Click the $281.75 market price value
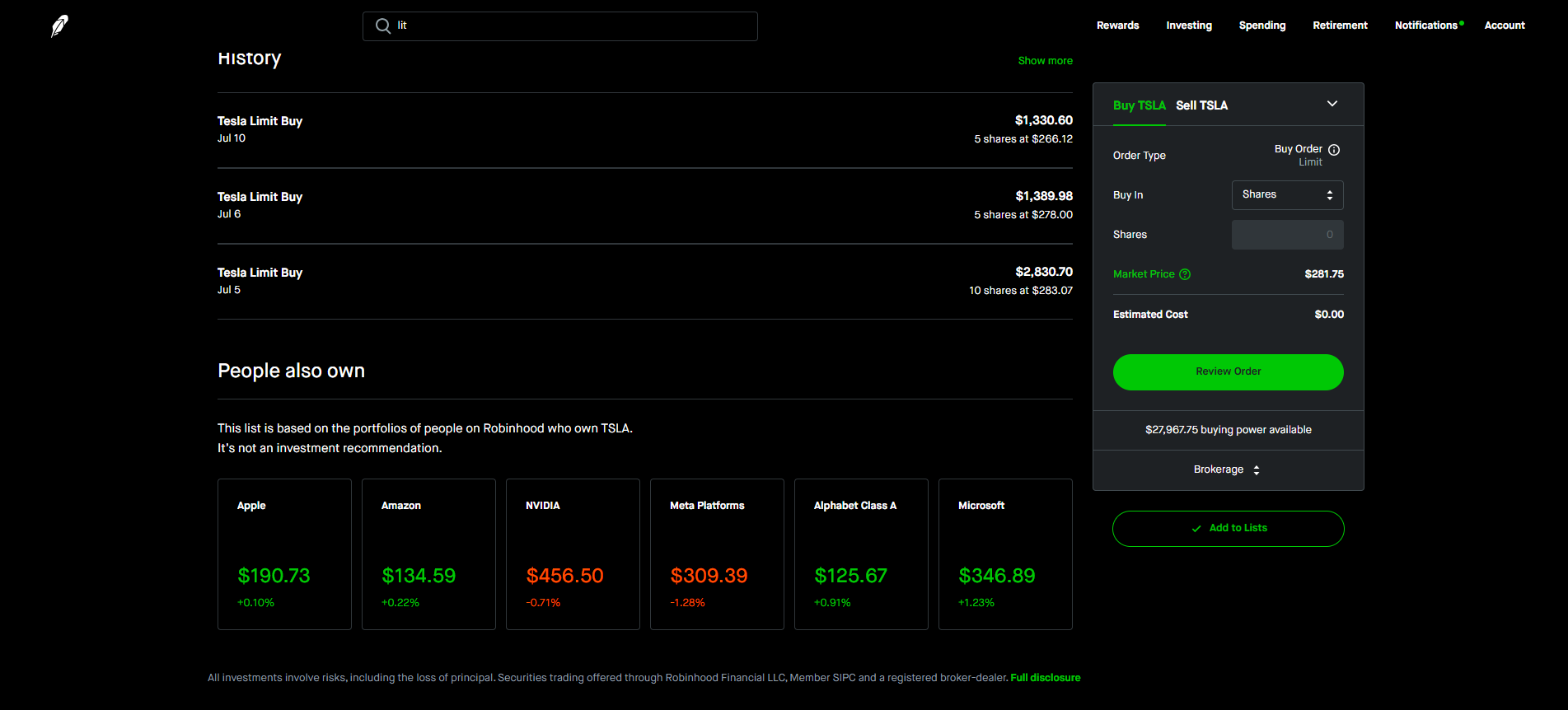Viewport: 1568px width, 710px height. tap(1323, 274)
